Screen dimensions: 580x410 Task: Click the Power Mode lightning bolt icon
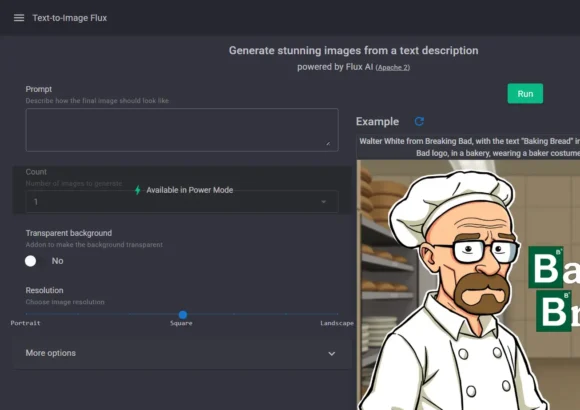tap(138, 190)
